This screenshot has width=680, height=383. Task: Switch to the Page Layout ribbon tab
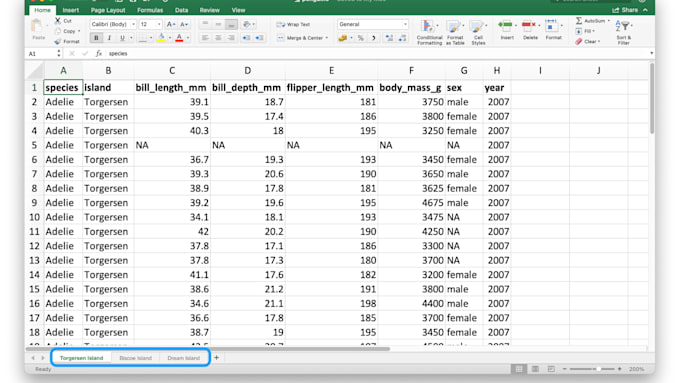(108, 10)
